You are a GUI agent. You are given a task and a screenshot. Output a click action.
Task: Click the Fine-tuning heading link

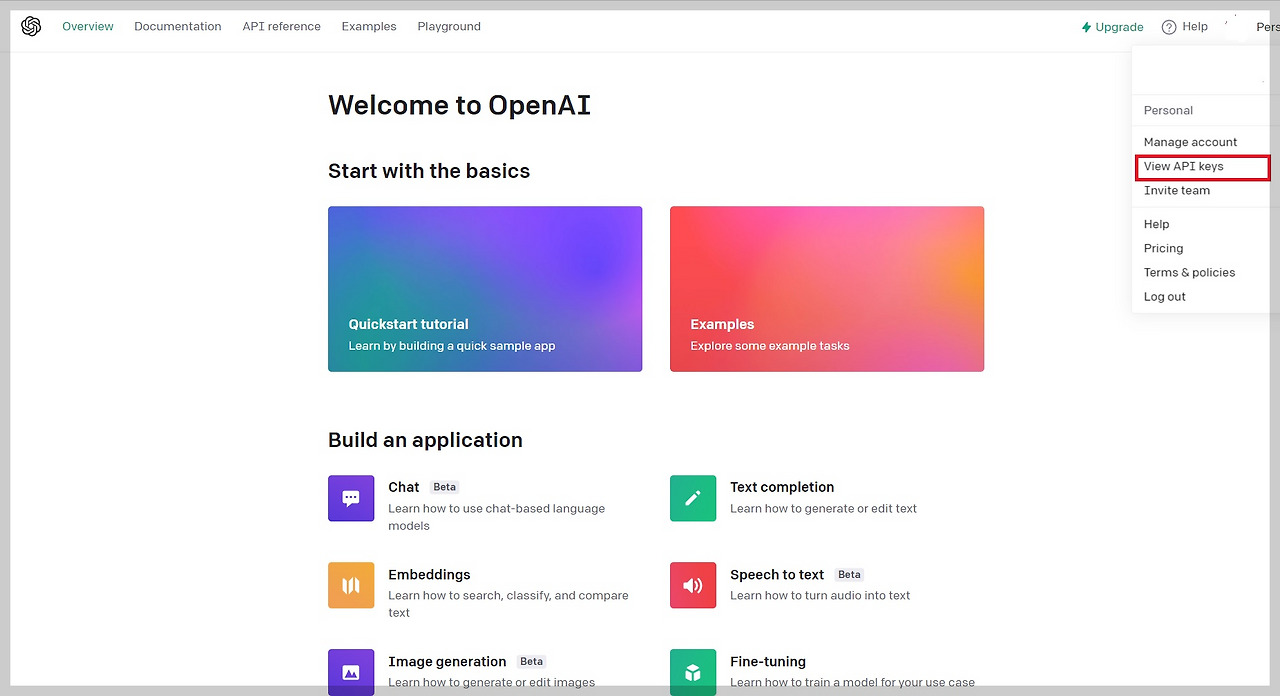pyautogui.click(x=768, y=661)
